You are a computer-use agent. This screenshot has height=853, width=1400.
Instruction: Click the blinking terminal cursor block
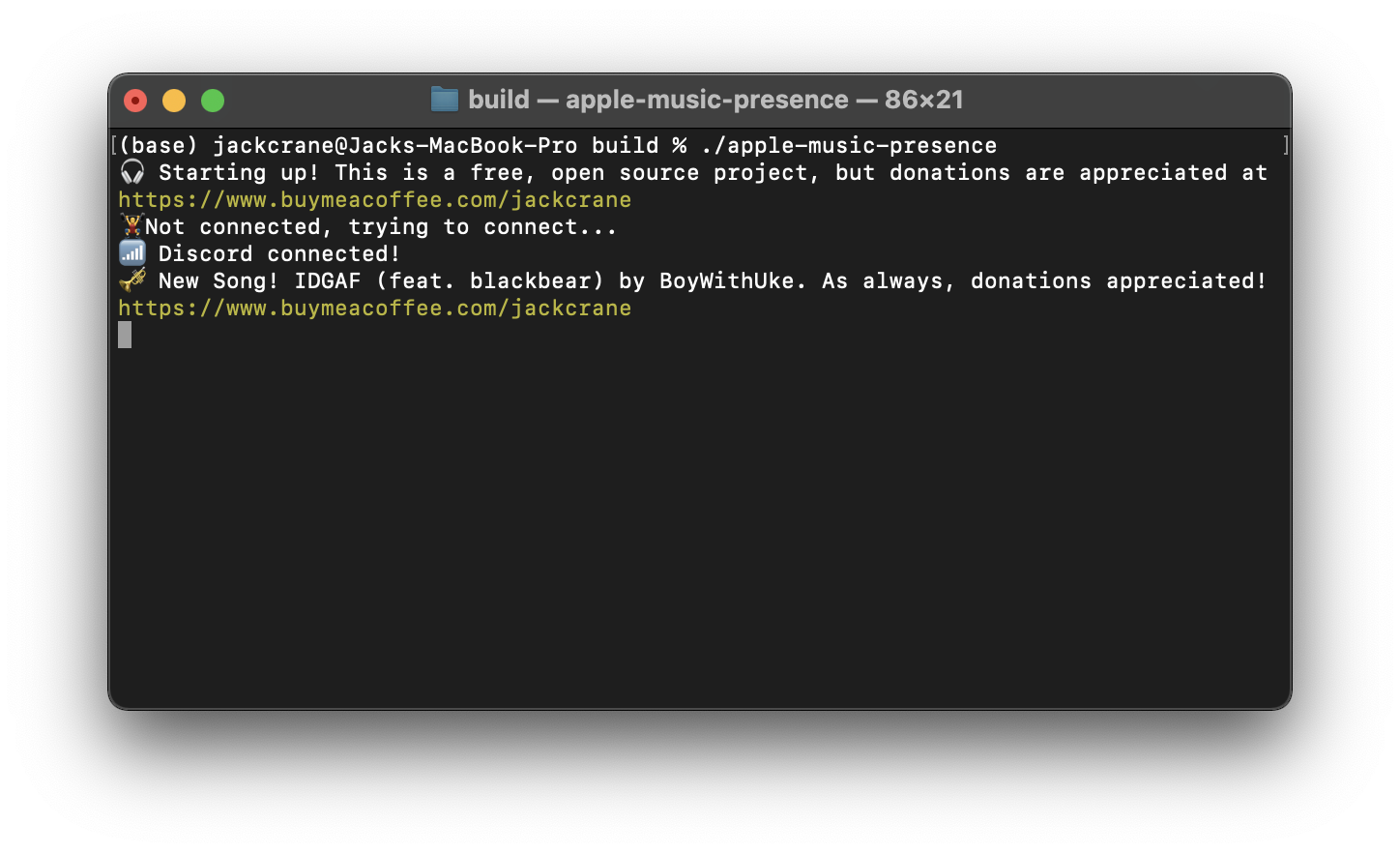click(x=124, y=335)
